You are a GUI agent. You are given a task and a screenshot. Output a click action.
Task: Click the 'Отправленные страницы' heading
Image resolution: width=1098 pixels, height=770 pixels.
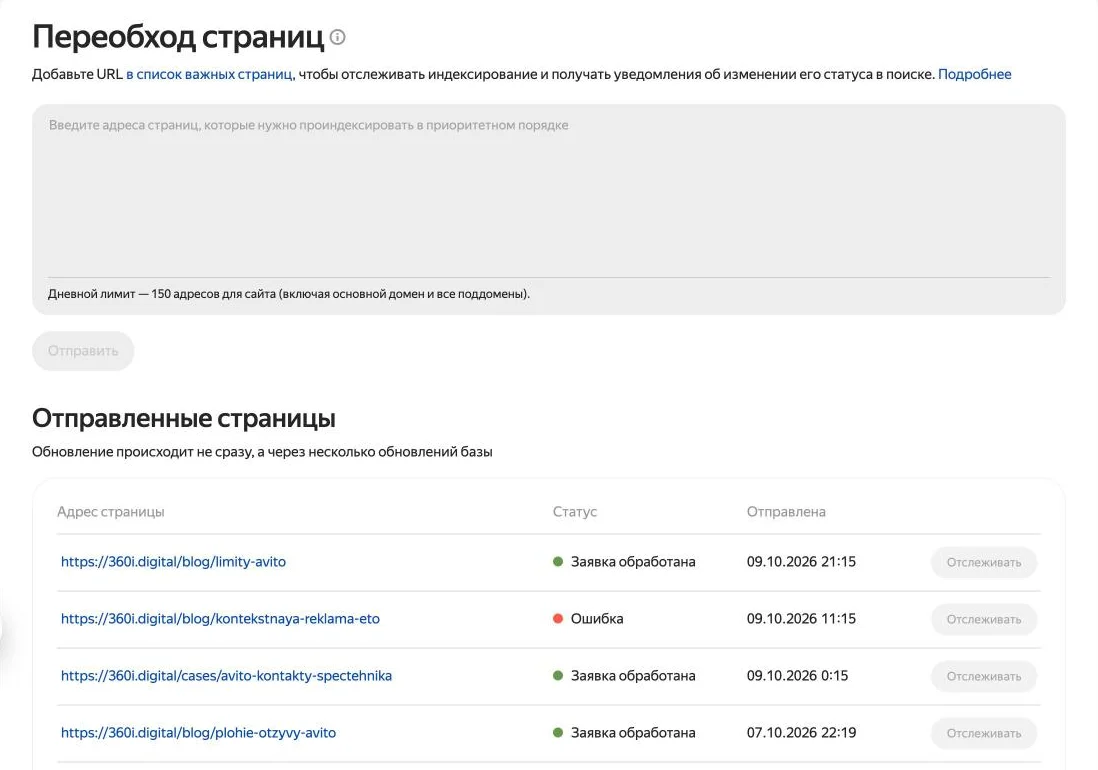[183, 418]
